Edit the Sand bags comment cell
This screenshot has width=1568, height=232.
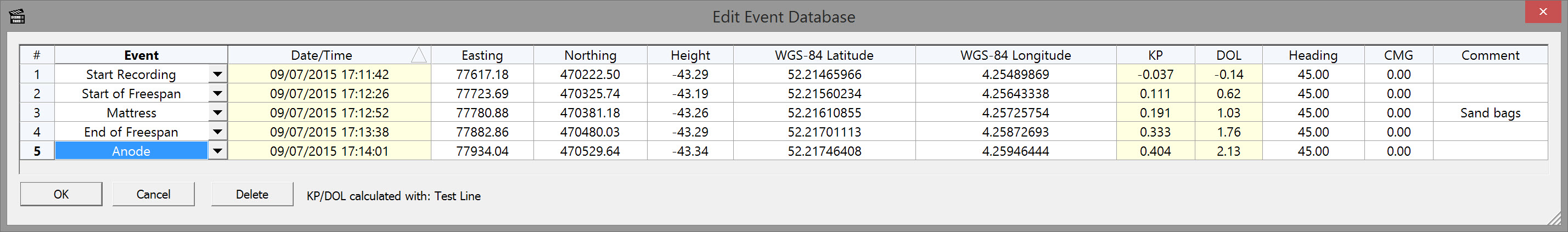1490,112
